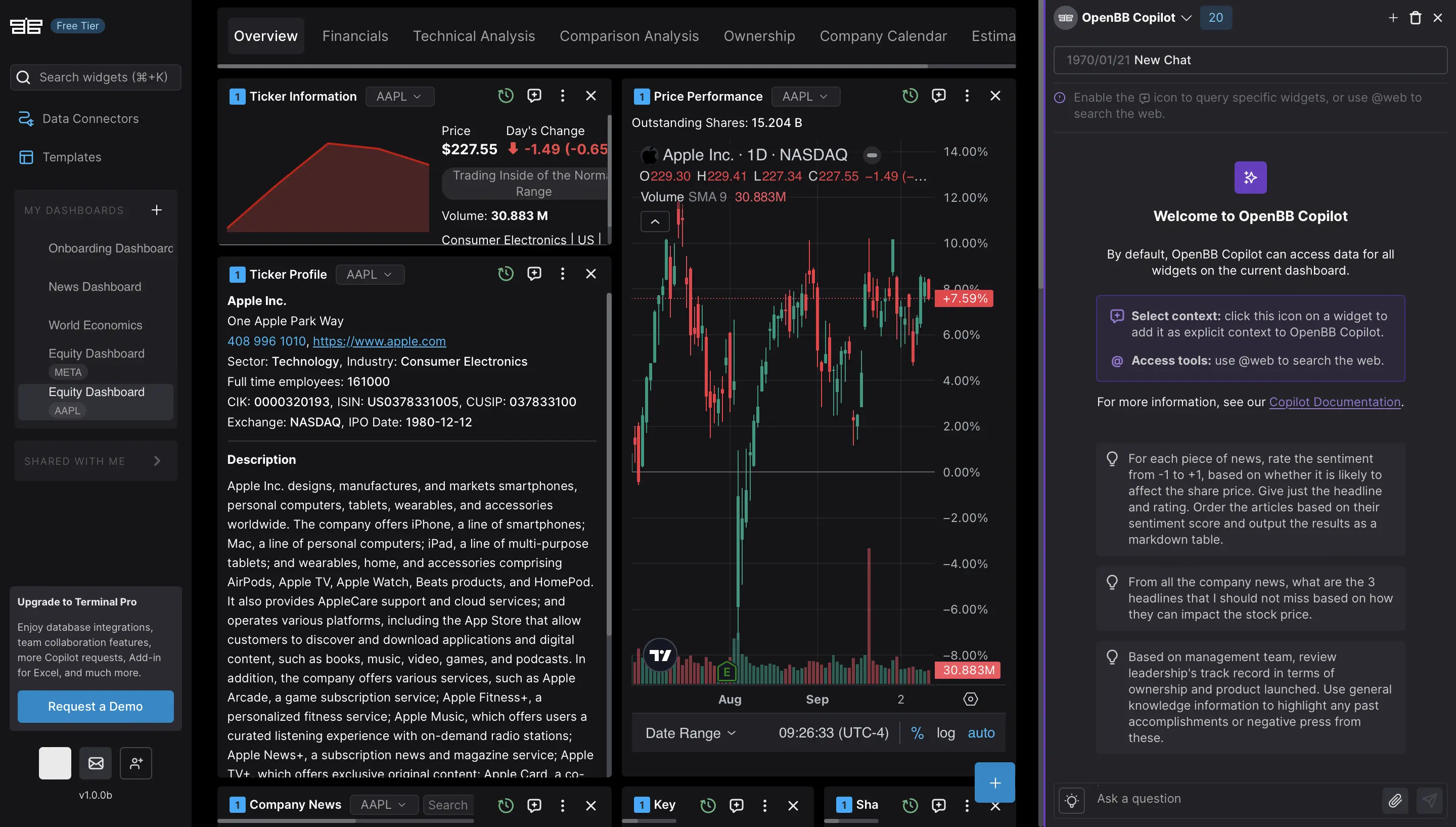1456x827 pixels.
Task: Hide the Apple Inc. series on chart
Action: pyautogui.click(x=872, y=154)
